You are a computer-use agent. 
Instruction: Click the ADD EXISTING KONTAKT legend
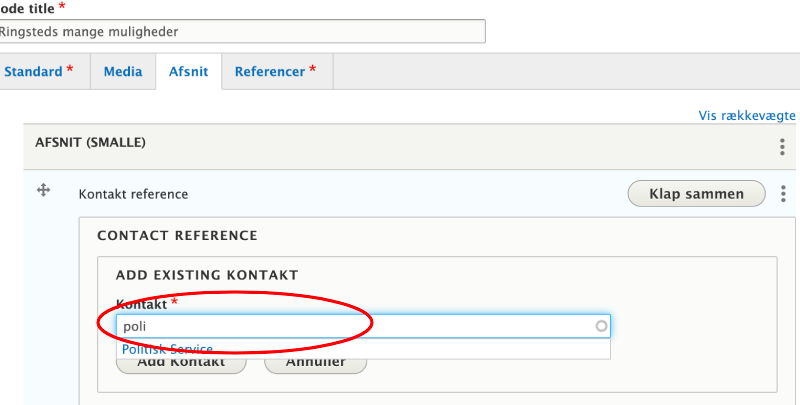tap(207, 275)
